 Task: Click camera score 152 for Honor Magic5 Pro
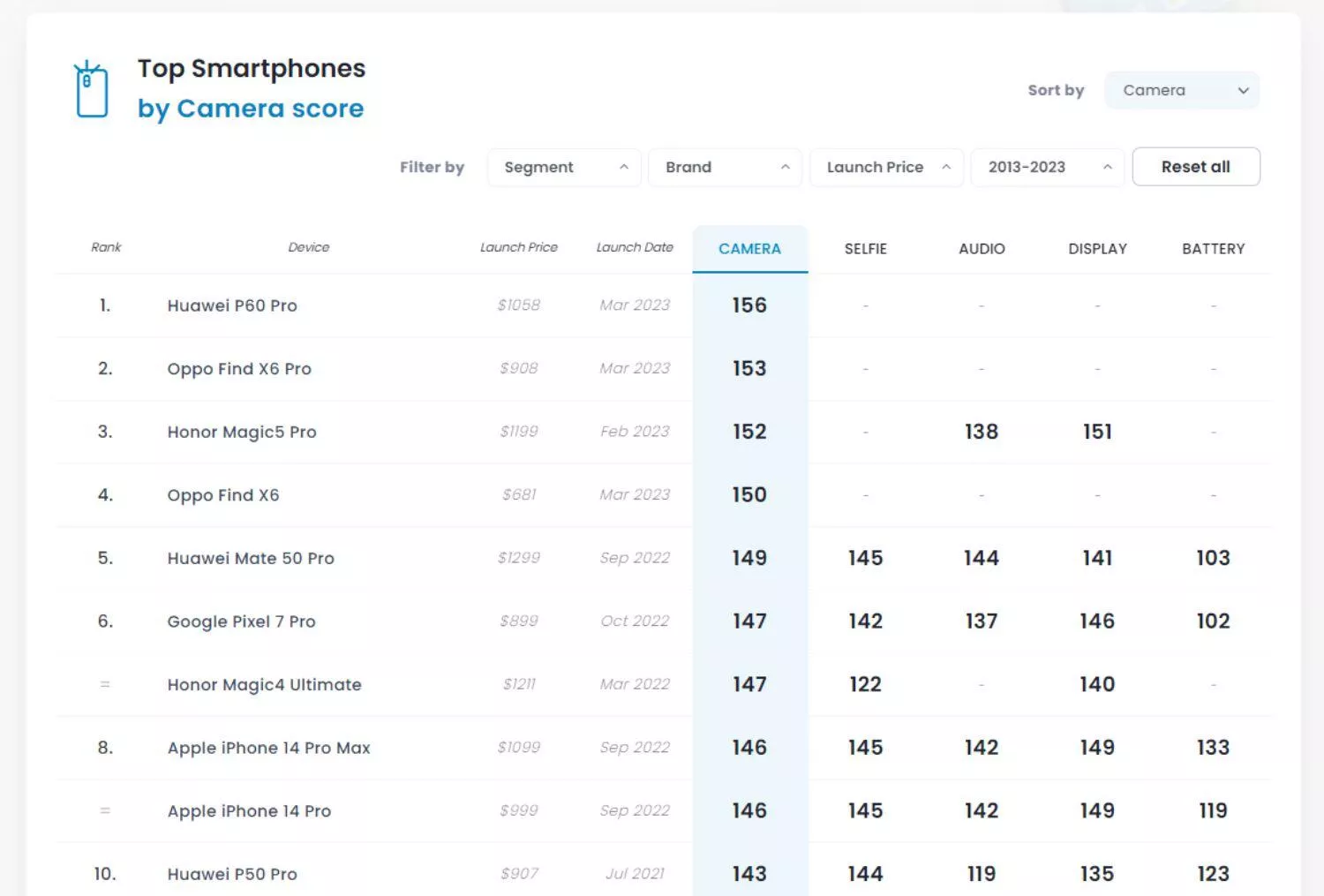tap(749, 432)
